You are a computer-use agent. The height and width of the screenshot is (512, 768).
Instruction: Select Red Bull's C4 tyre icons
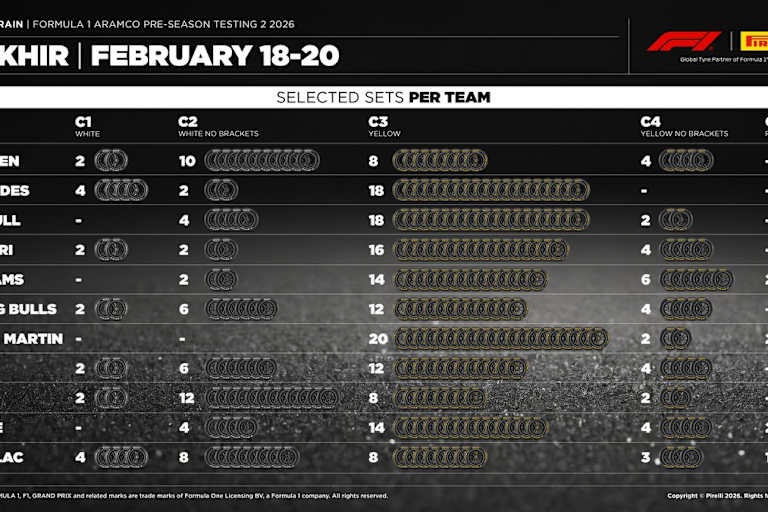point(675,220)
